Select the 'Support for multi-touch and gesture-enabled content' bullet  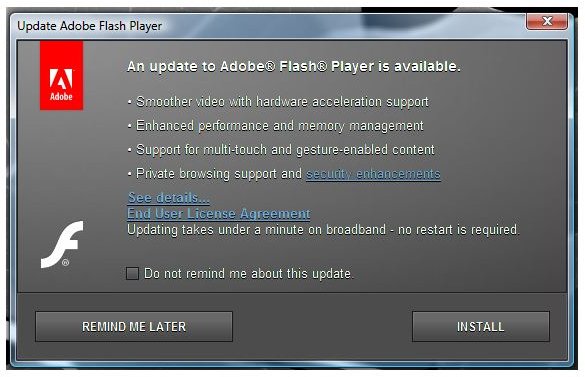click(285, 150)
